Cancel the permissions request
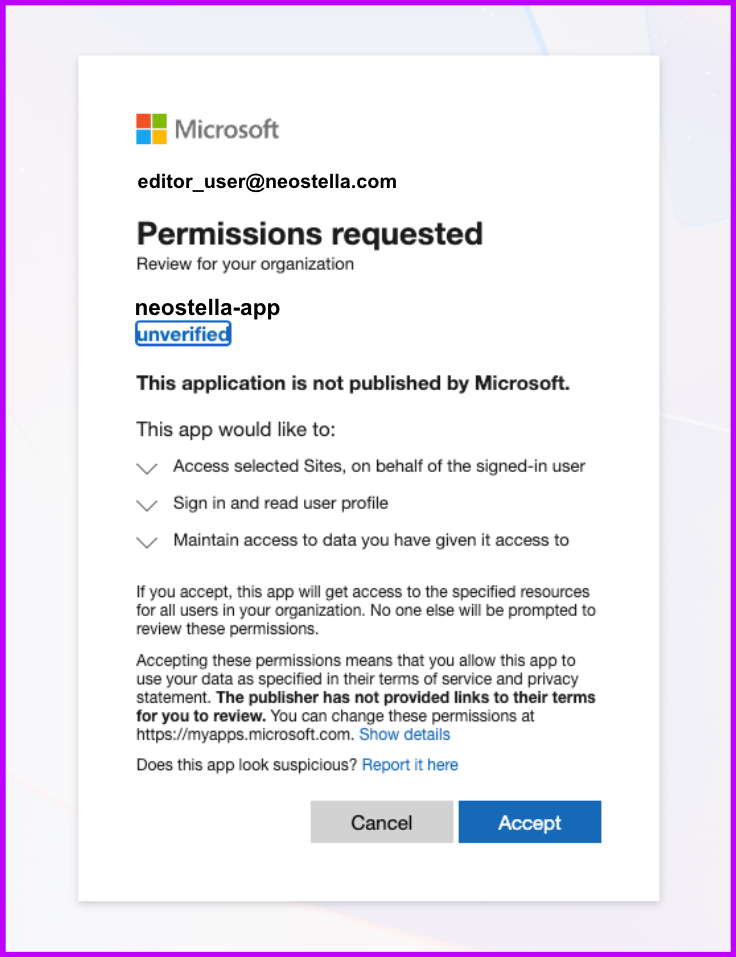The height and width of the screenshot is (957, 736). (382, 822)
